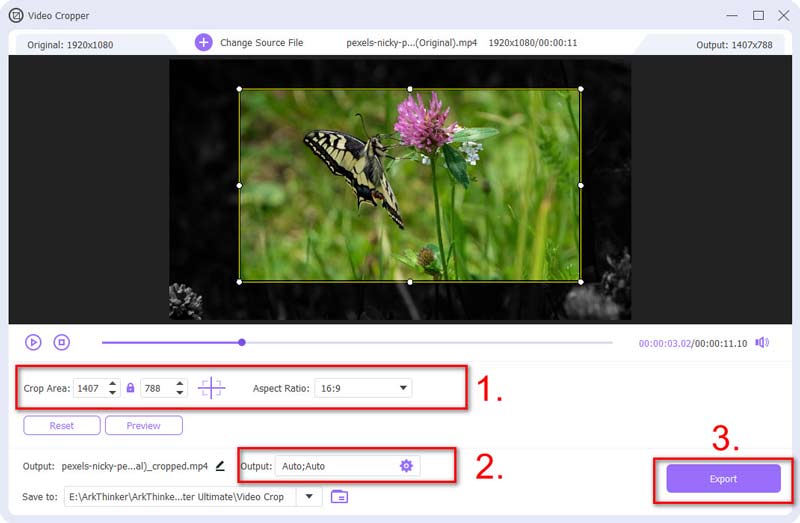Click the top-left crop handle

point(239,89)
